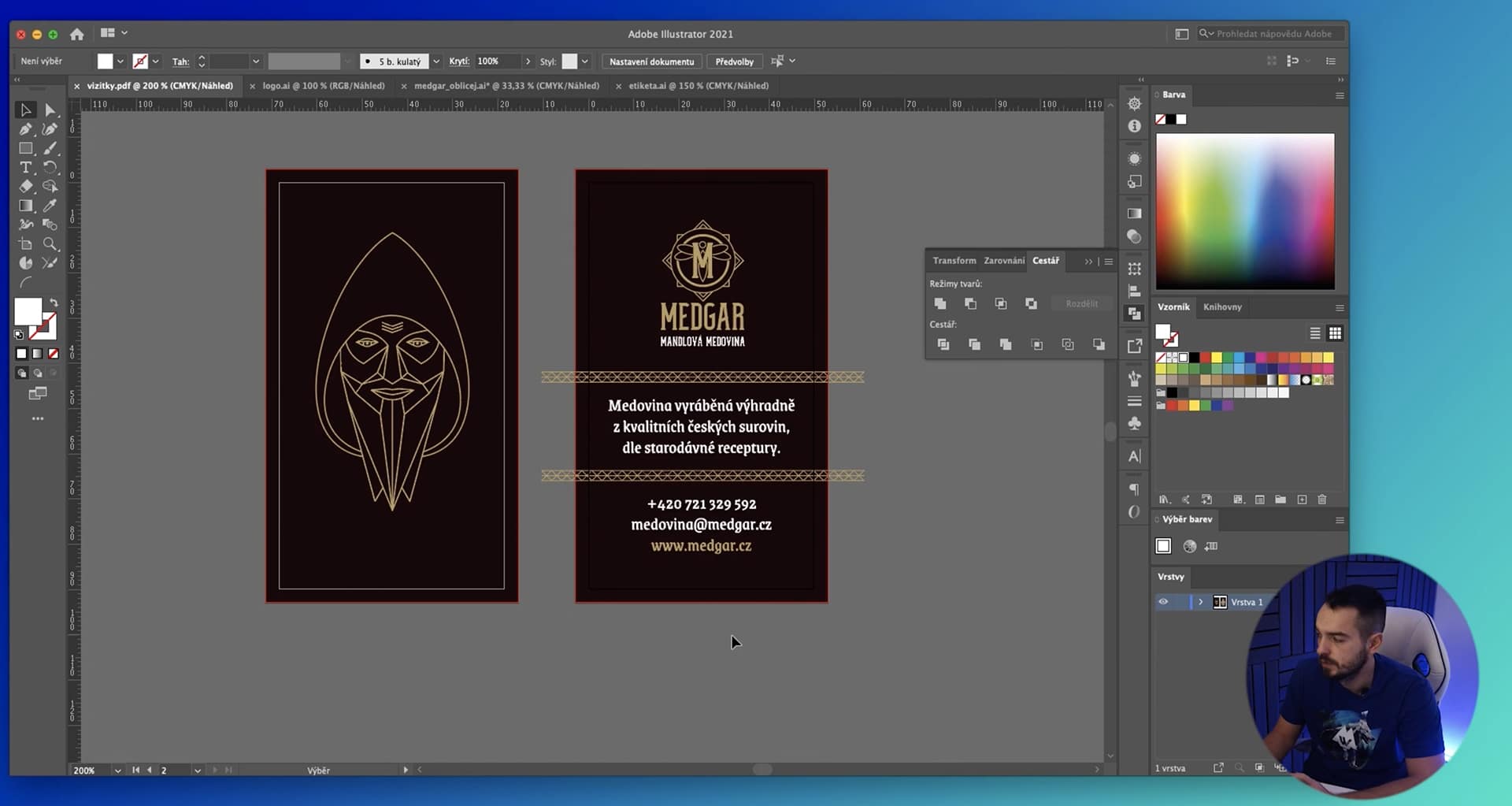Set color mode button below fill box
The image size is (1512, 806).
(21, 354)
